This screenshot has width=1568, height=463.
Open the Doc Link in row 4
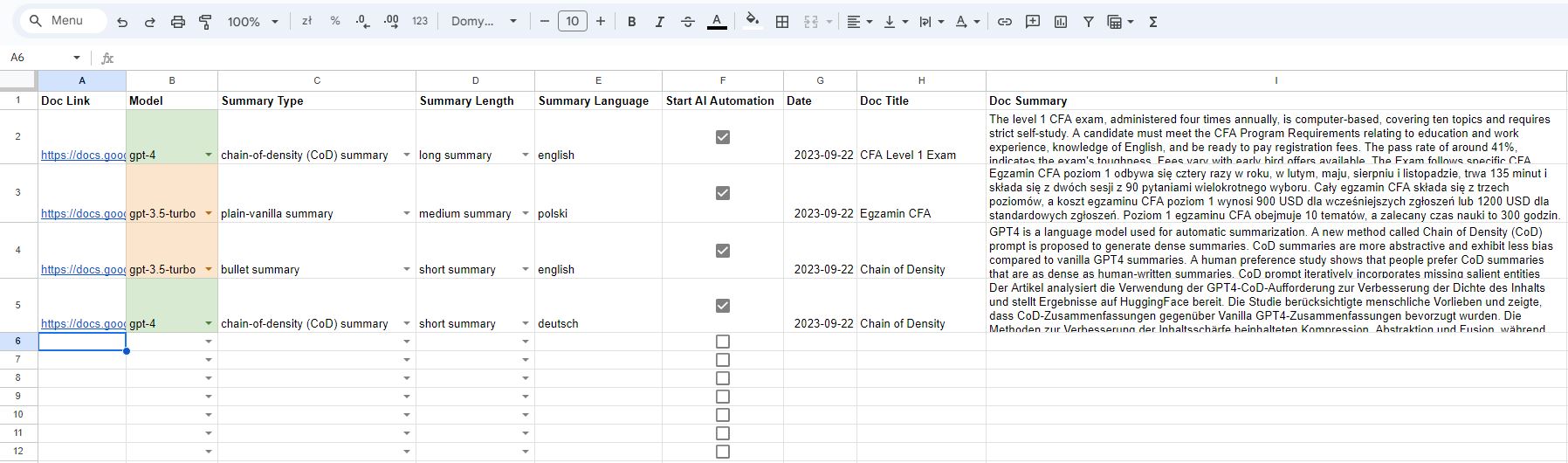[x=83, y=269]
